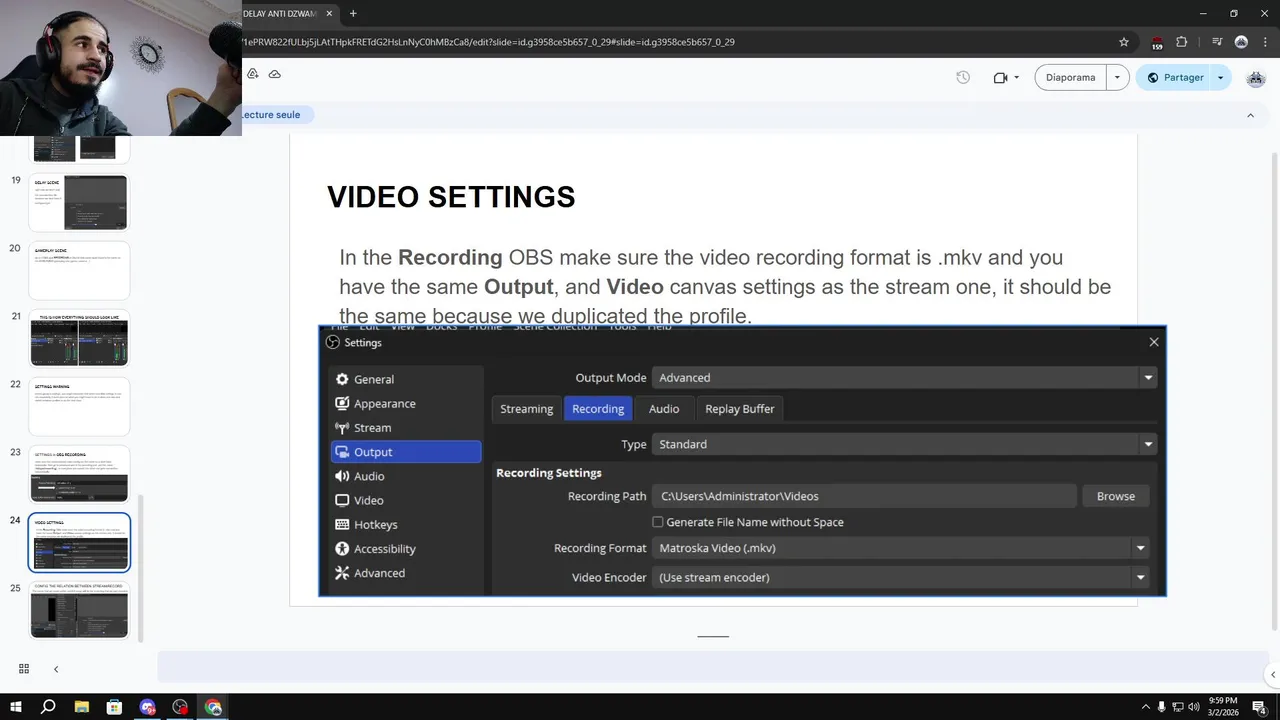This screenshot has width=1280, height=720.
Task: Open the Google account avatar
Action: pos(1256,78)
